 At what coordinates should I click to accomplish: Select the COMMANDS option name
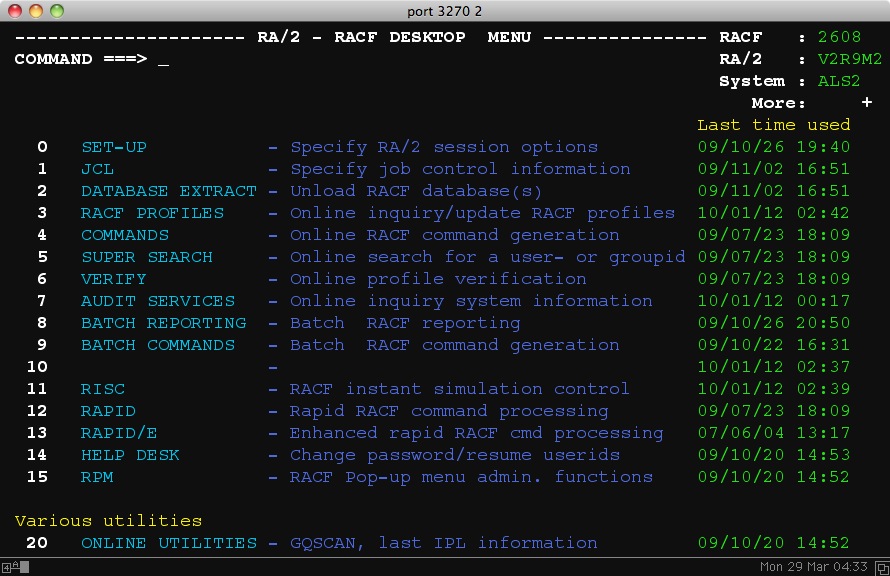click(125, 235)
